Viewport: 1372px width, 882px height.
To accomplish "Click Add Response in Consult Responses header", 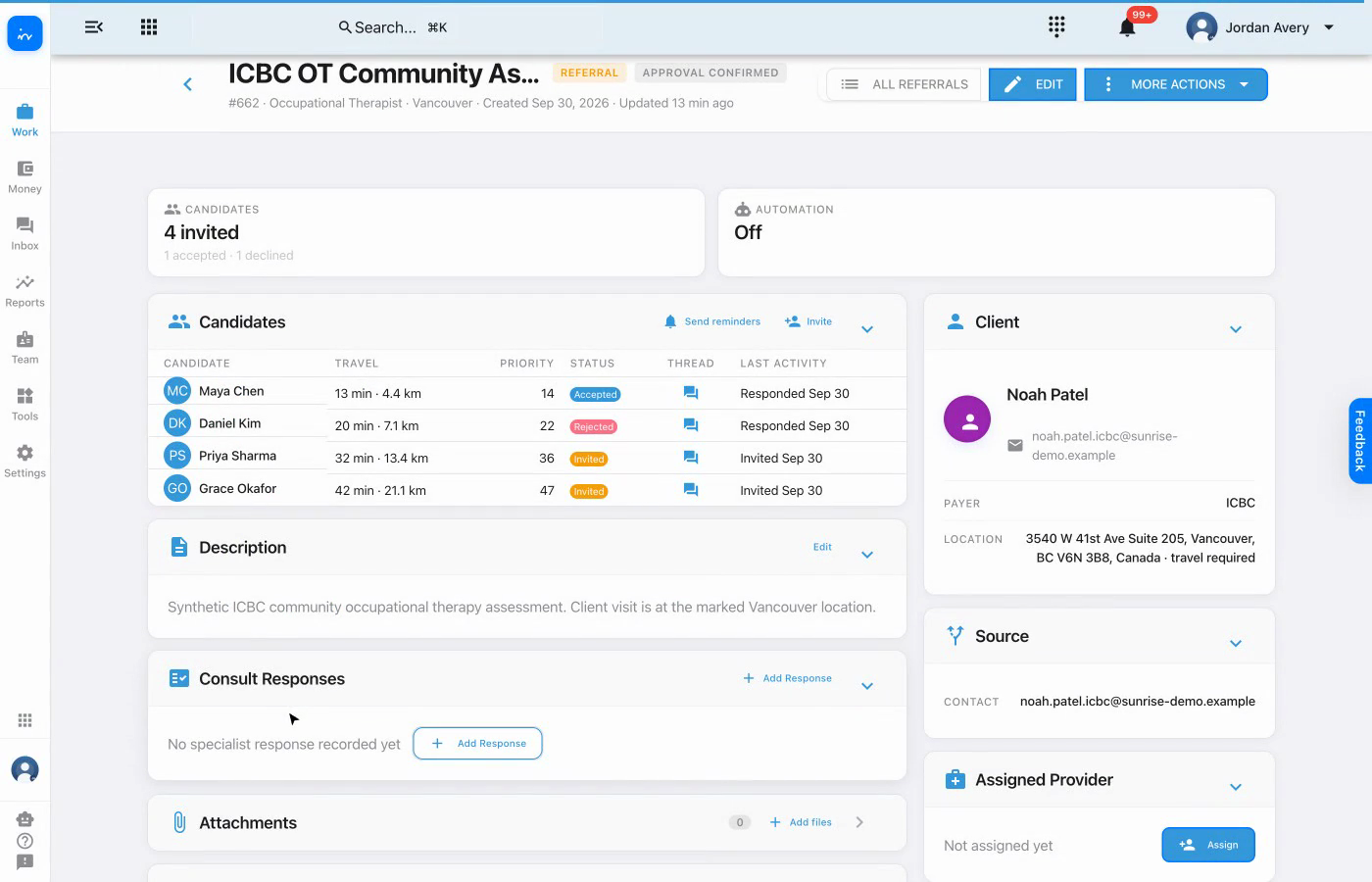I will point(788,678).
